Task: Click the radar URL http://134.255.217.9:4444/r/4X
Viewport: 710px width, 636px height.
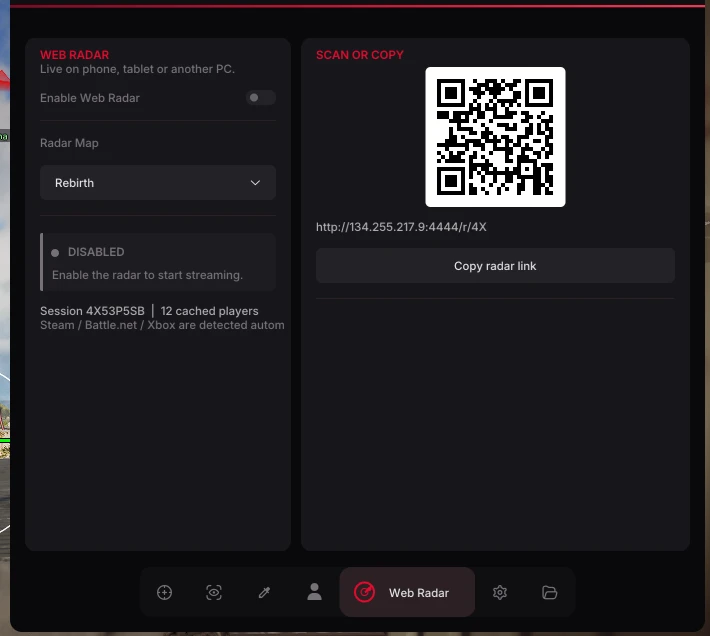Action: pos(401,227)
